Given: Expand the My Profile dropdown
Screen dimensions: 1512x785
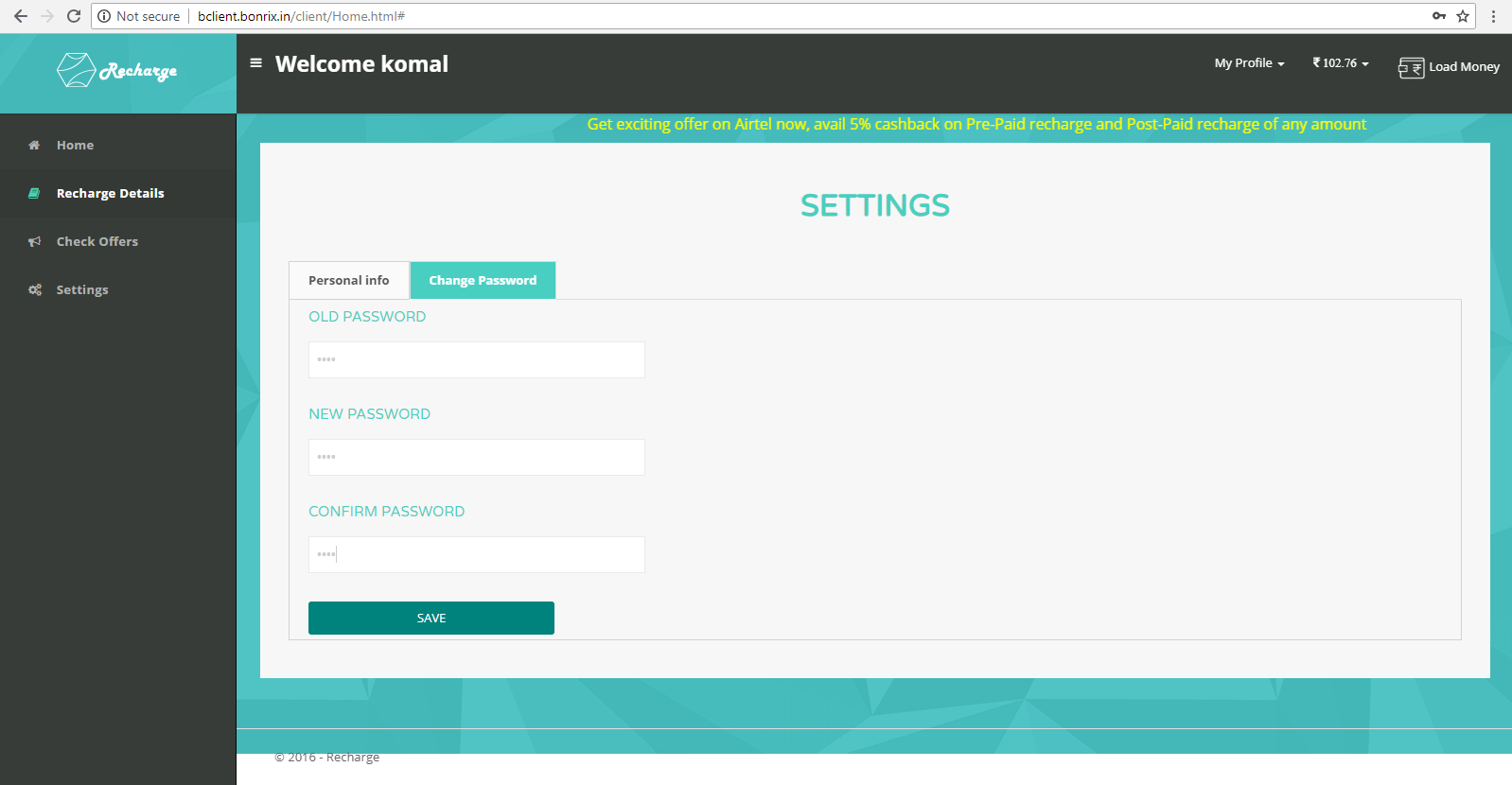Looking at the screenshot, I should click(1249, 63).
